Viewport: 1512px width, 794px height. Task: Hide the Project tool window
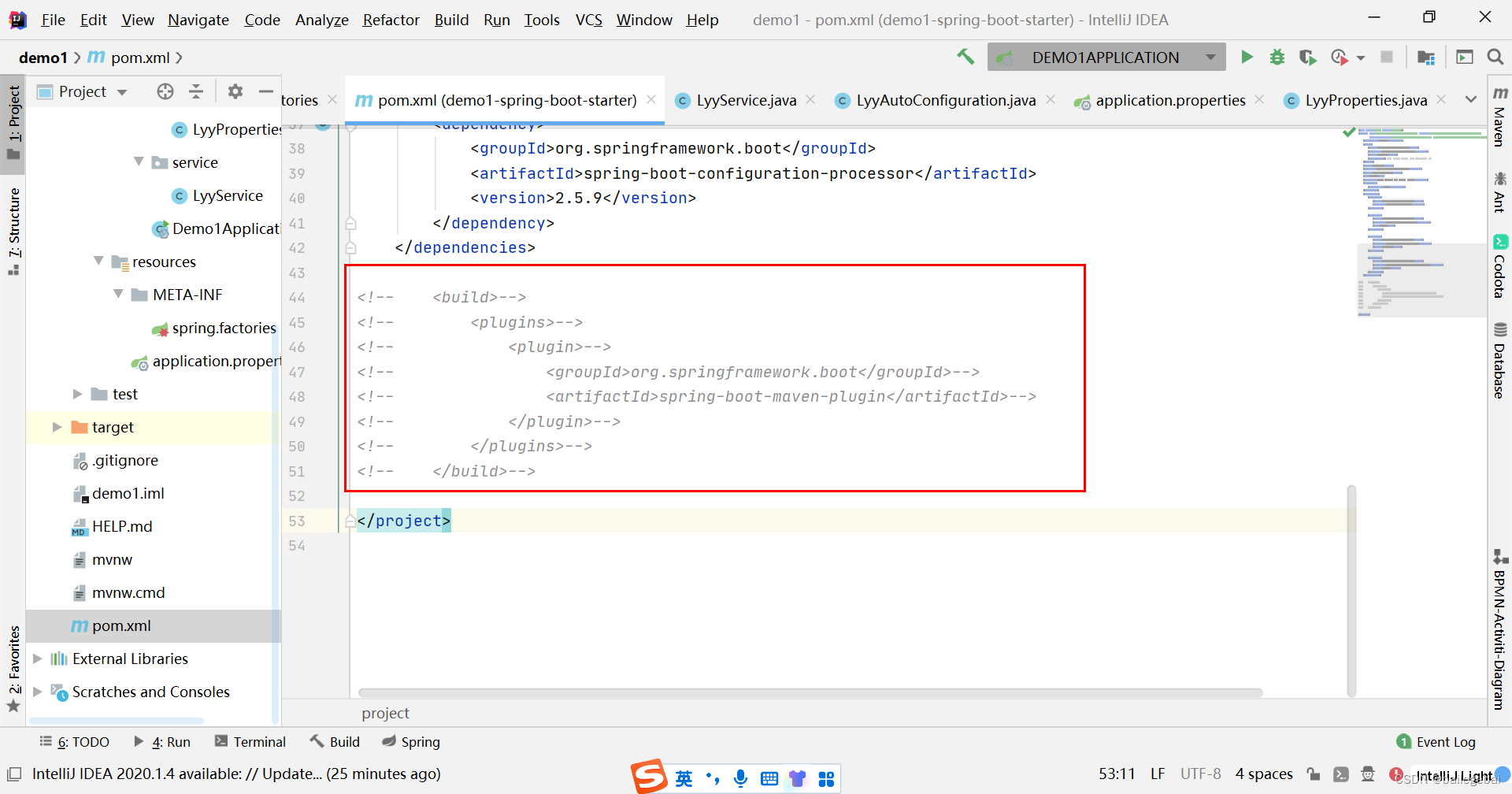click(266, 91)
